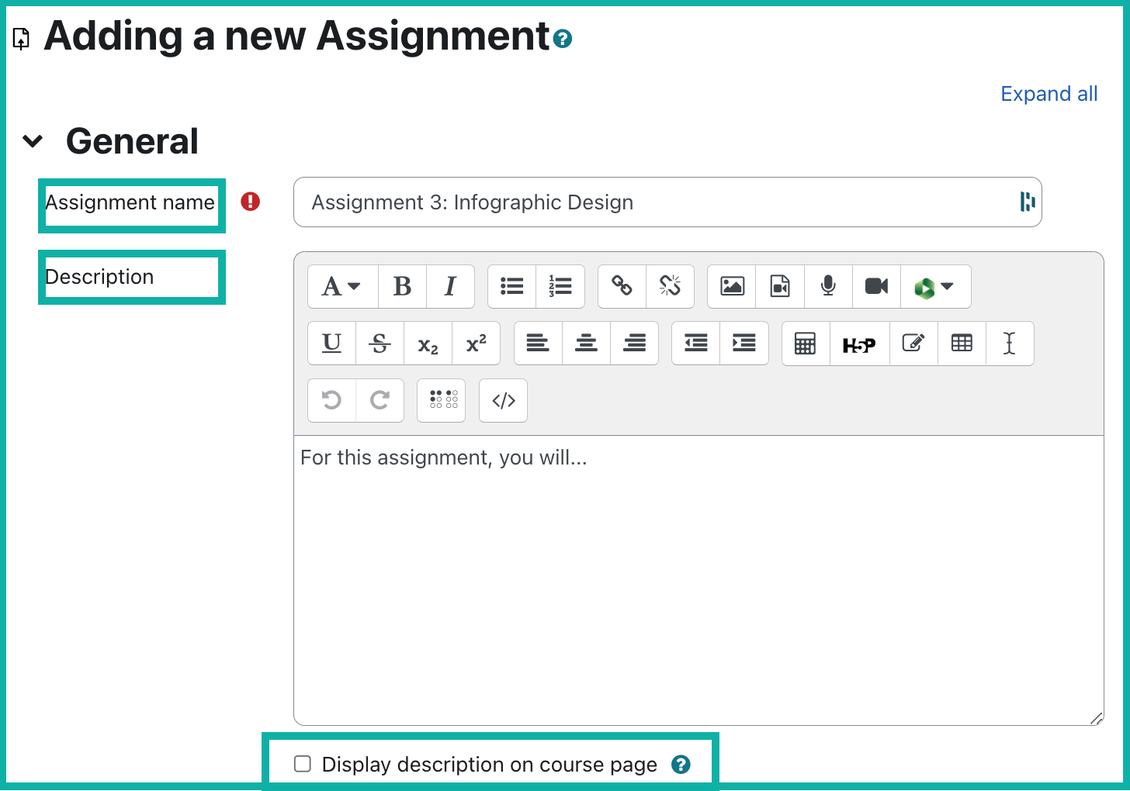
Task: Apply strikethrough formatting
Action: (x=379, y=343)
